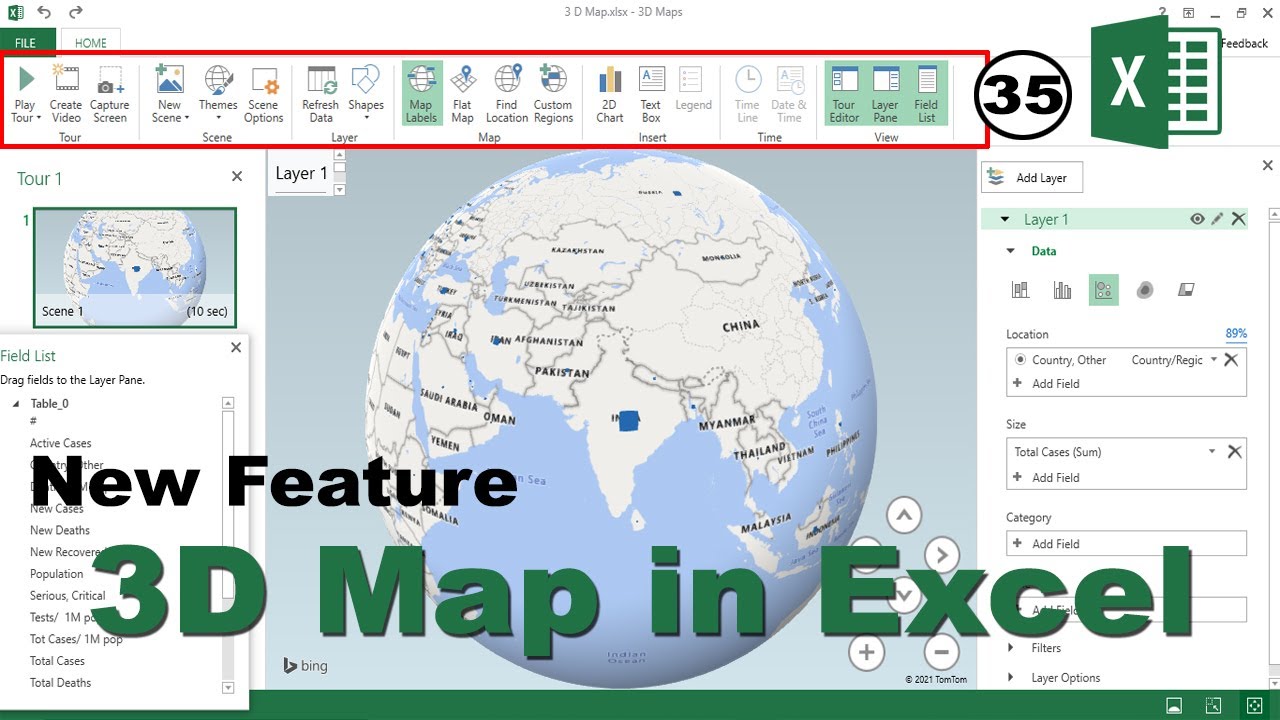Toggle the Layer Pane
Screen dimensions: 1280x720
(886, 93)
